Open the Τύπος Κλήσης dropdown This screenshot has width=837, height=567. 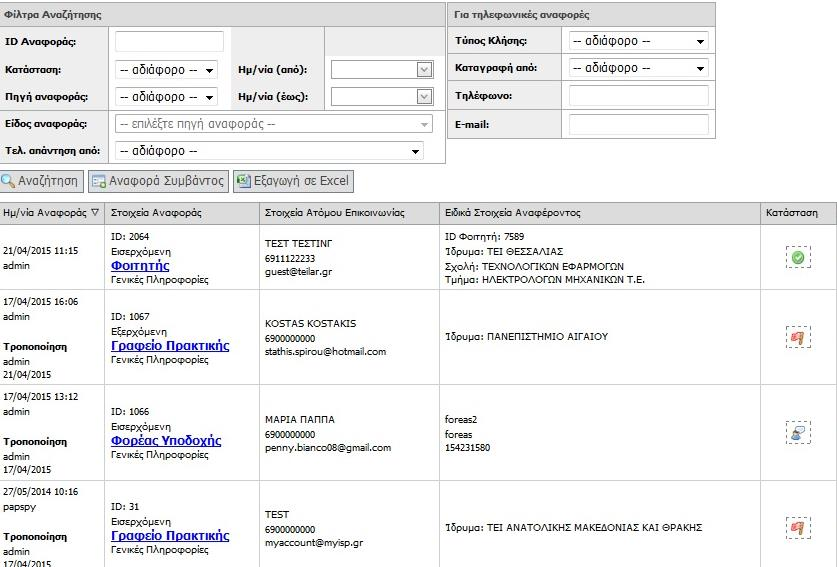[x=638, y=41]
